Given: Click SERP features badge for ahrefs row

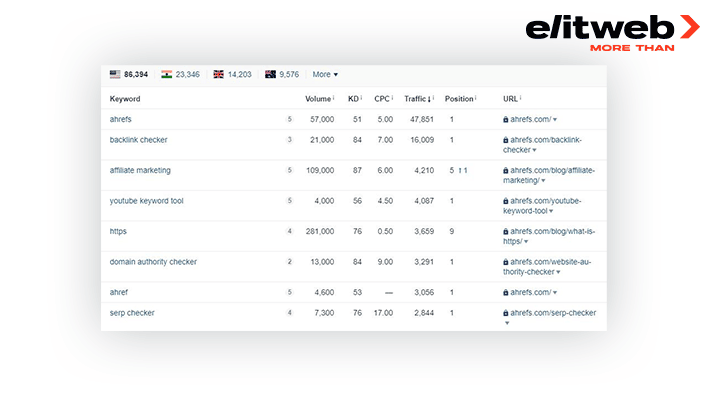Looking at the screenshot, I should (290, 119).
